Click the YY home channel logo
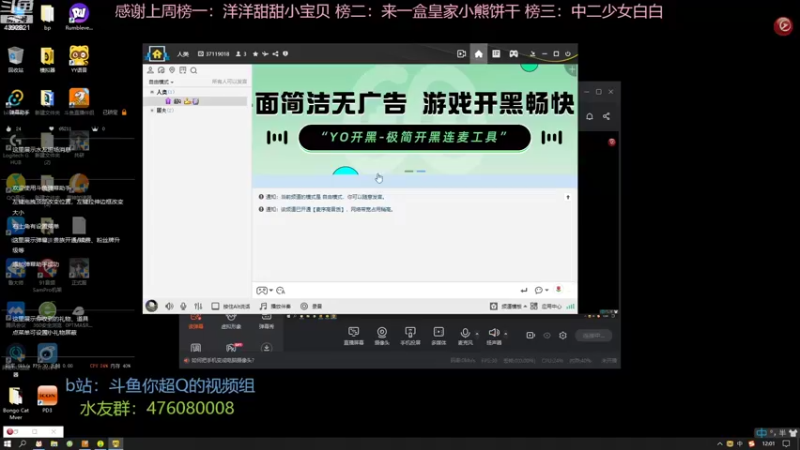Screen dimensions: 800x450 click(x=157, y=54)
